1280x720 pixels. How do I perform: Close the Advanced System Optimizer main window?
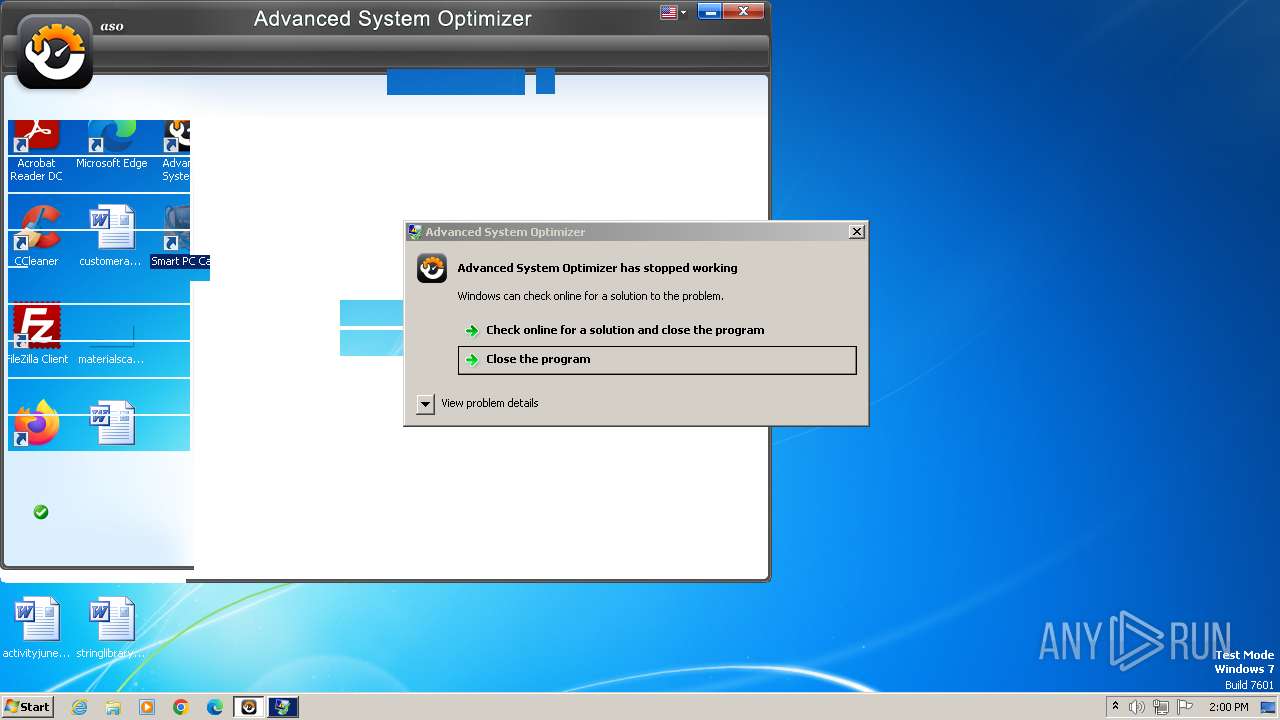click(x=743, y=11)
